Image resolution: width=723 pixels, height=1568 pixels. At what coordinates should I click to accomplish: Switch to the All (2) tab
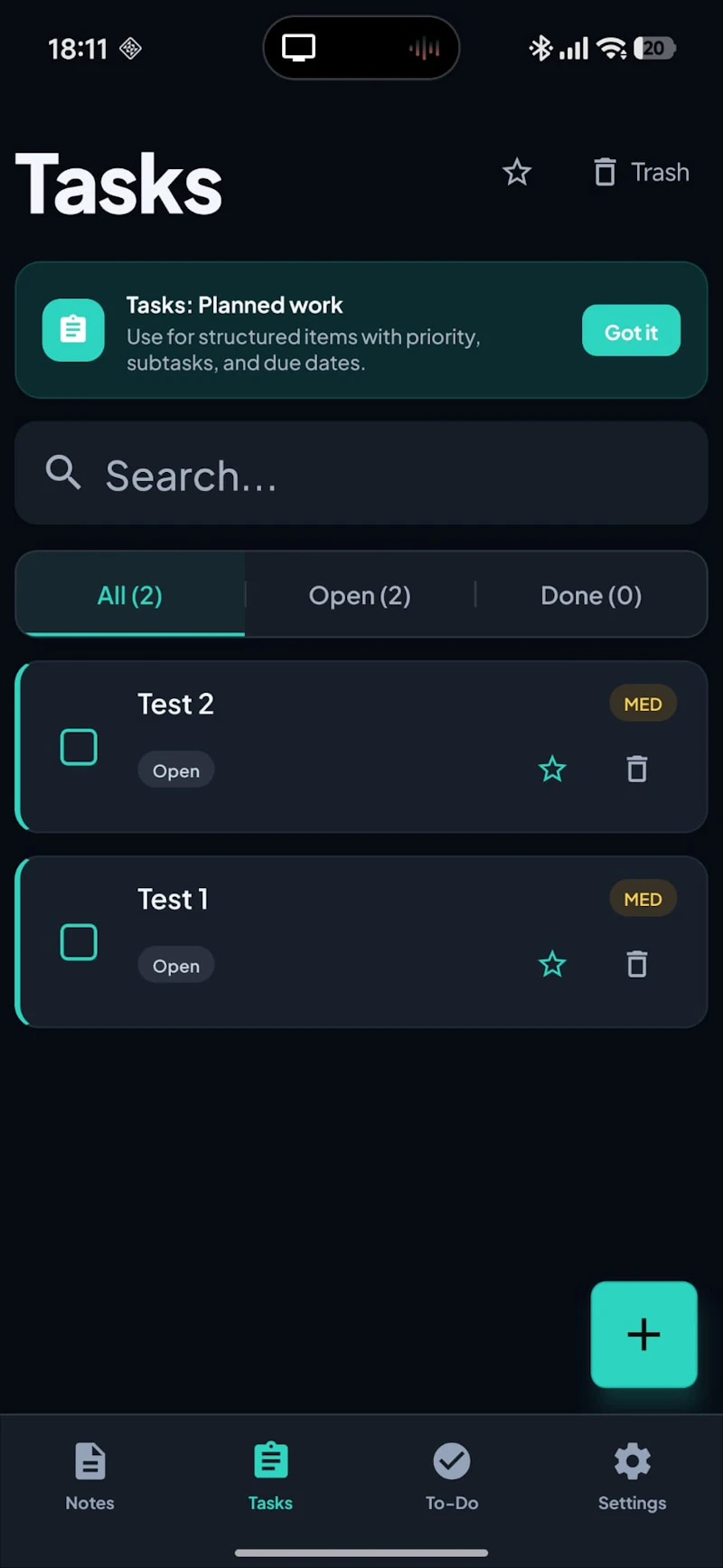[x=130, y=594]
